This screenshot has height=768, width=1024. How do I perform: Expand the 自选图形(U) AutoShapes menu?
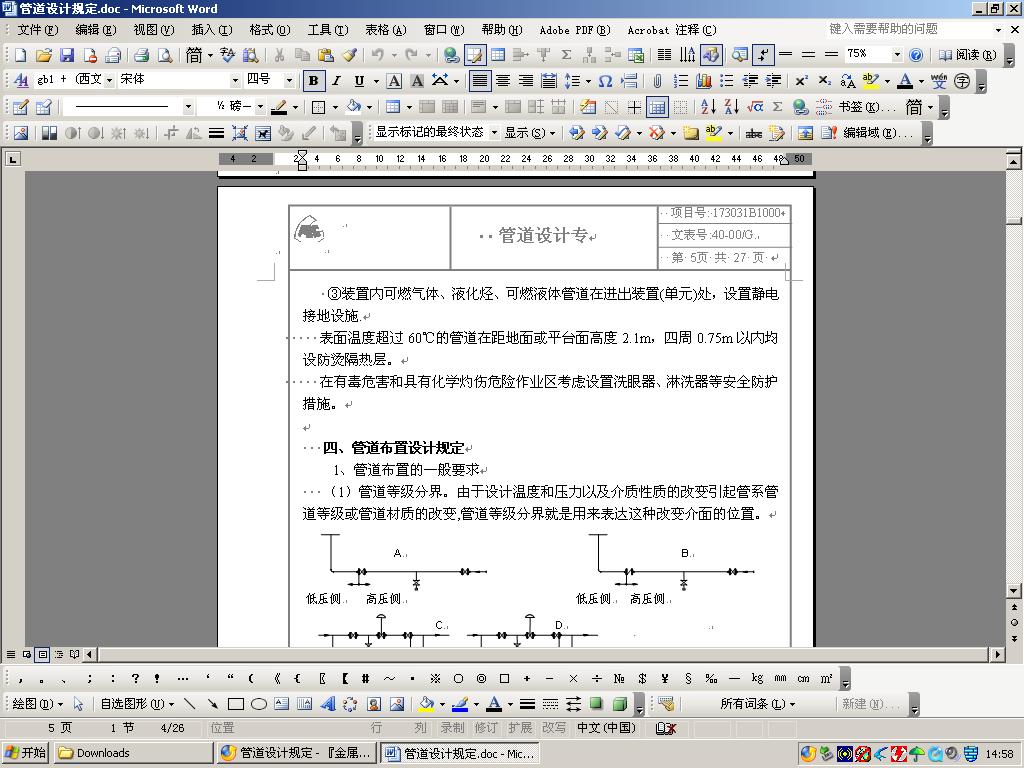pyautogui.click(x=137, y=704)
